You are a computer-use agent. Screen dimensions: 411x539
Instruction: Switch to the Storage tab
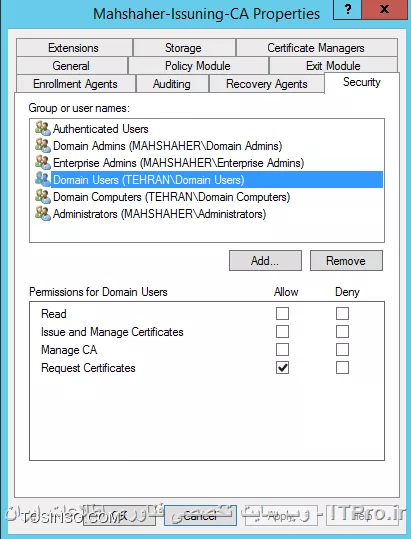[x=184, y=48]
